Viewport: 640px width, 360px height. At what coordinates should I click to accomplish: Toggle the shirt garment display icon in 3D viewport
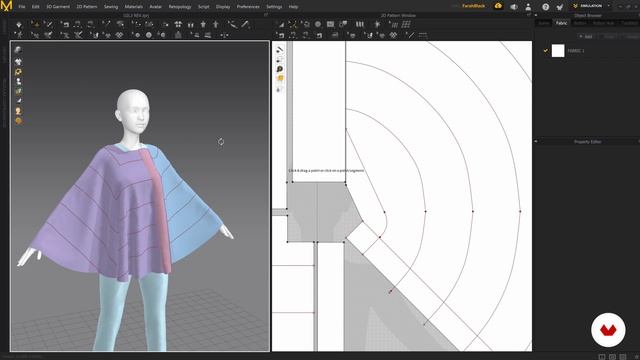tap(18, 62)
